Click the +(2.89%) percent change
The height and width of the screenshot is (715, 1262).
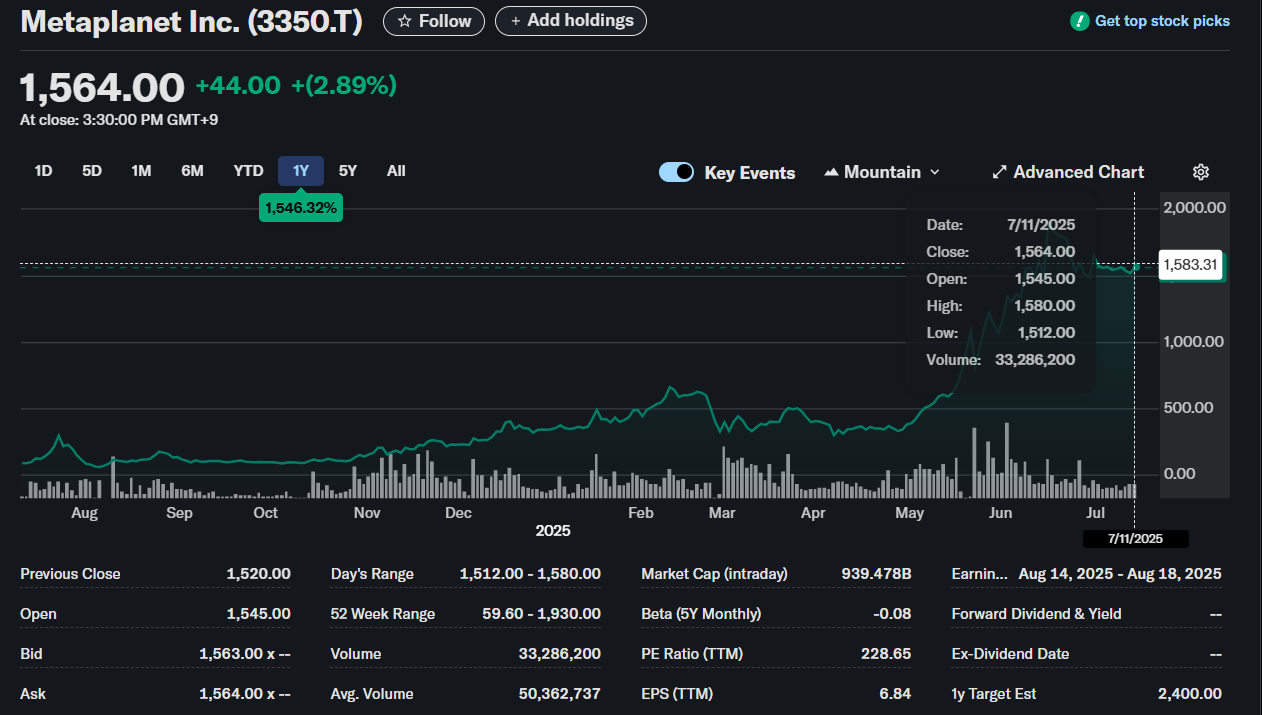(x=344, y=86)
